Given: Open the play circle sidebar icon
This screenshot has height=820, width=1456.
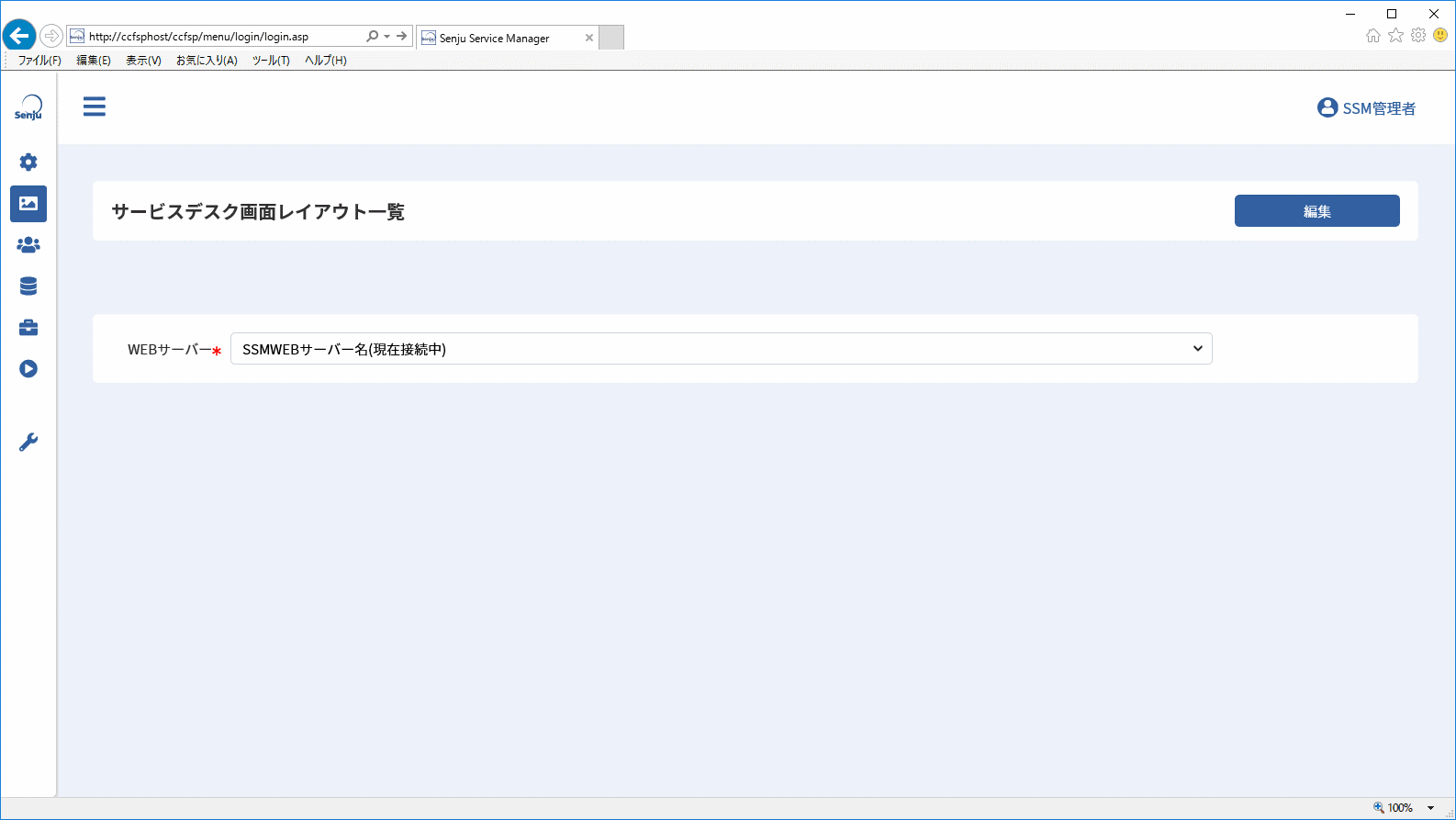Looking at the screenshot, I should pyautogui.click(x=28, y=369).
